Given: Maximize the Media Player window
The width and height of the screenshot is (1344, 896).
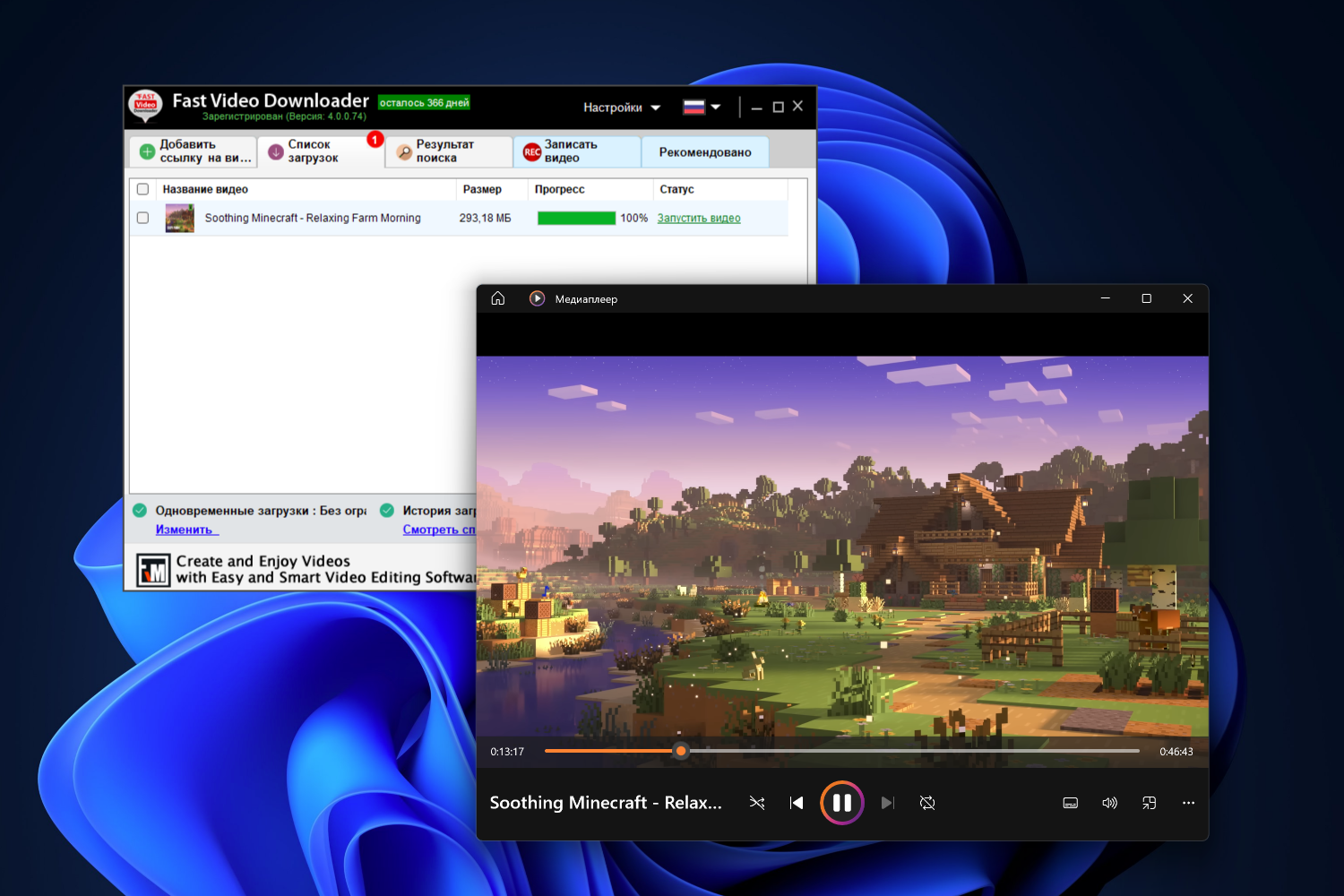Looking at the screenshot, I should [1146, 298].
